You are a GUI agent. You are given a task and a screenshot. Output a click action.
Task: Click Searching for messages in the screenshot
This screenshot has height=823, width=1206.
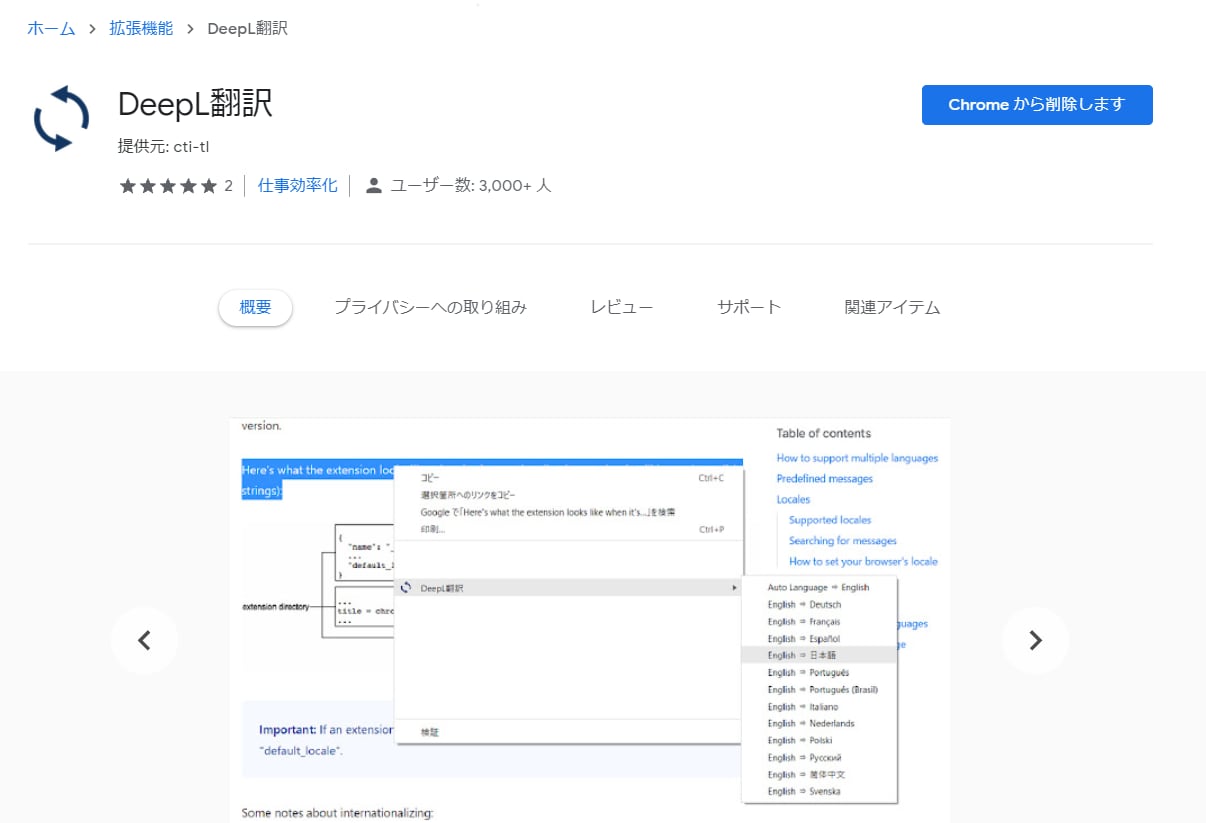(843, 541)
